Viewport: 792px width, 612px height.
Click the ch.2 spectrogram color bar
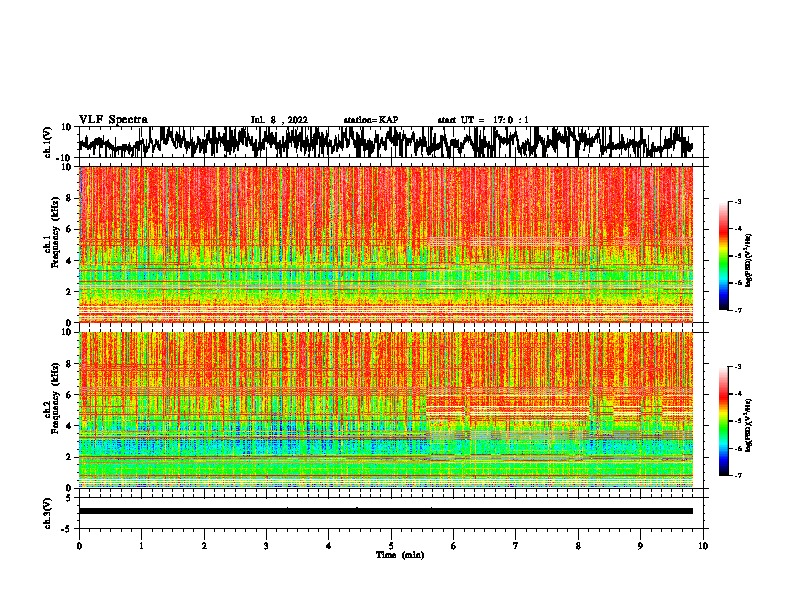tap(724, 421)
